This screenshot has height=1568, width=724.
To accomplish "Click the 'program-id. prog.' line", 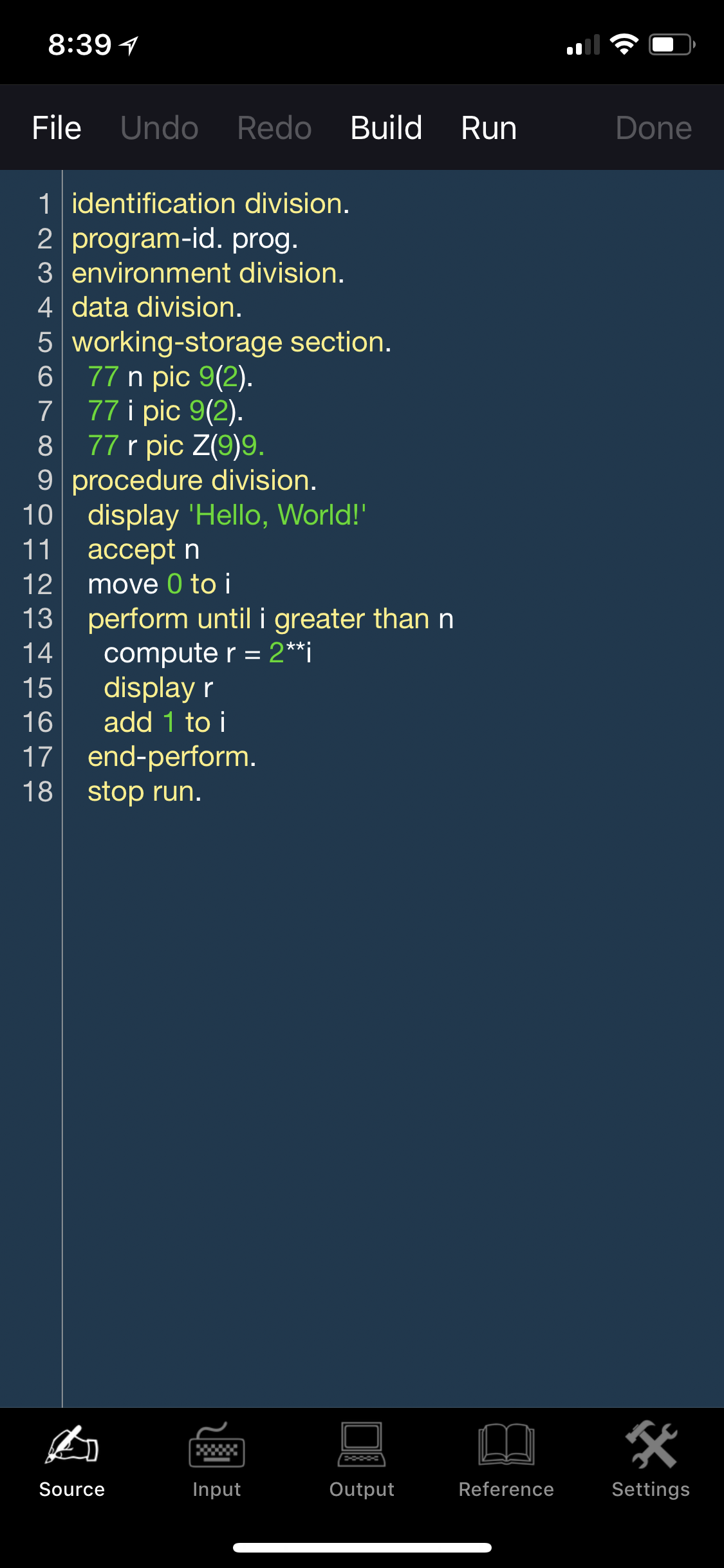I will [x=185, y=239].
